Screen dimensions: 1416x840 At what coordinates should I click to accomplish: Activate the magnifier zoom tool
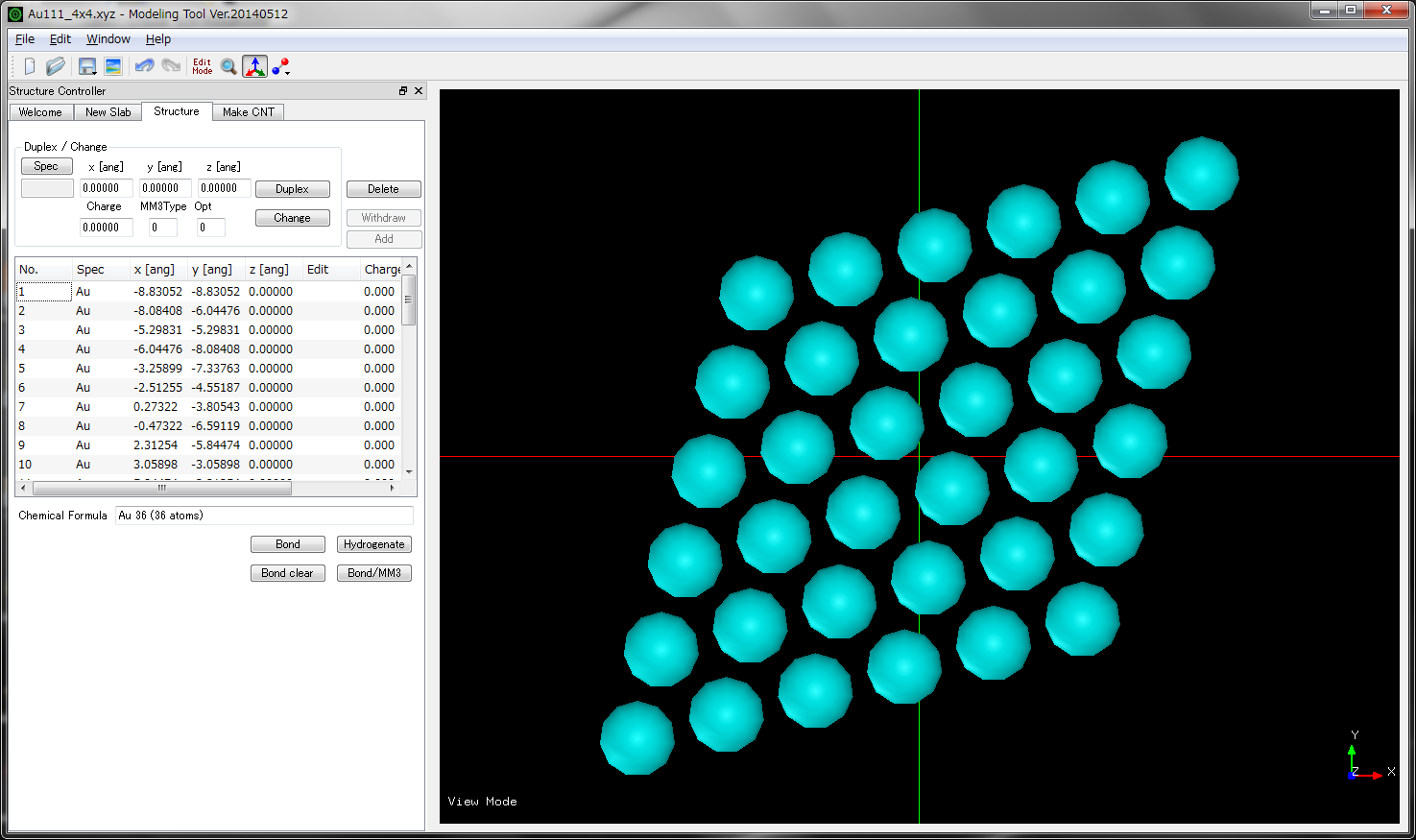[x=228, y=66]
